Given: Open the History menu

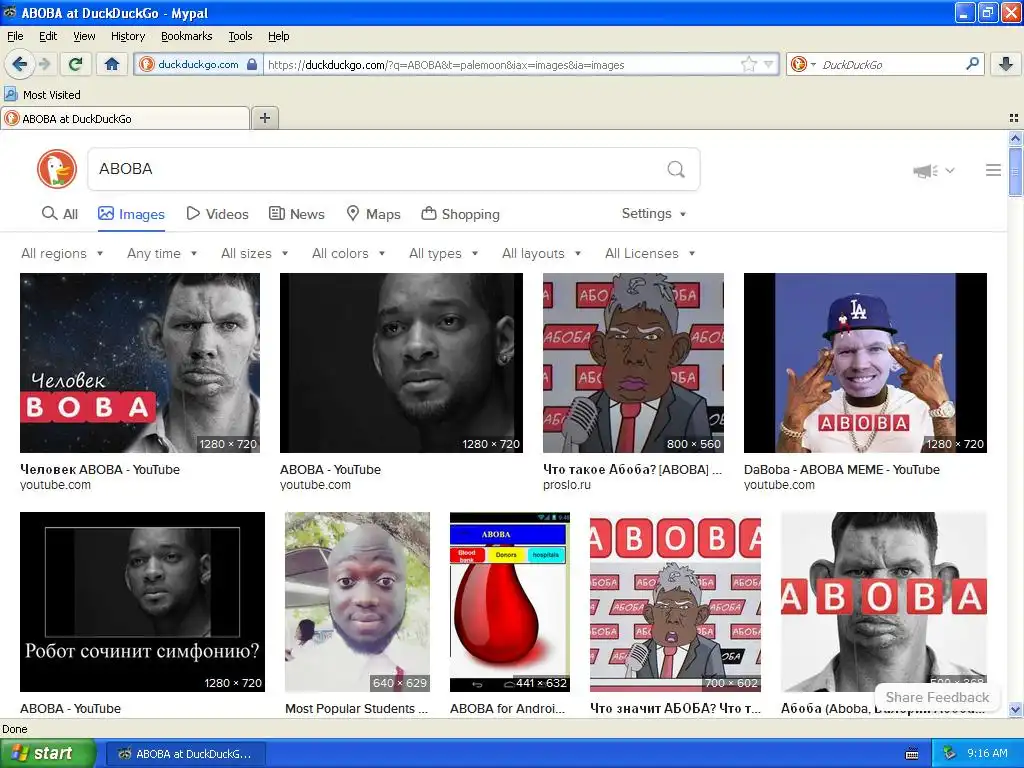Looking at the screenshot, I should click(127, 36).
